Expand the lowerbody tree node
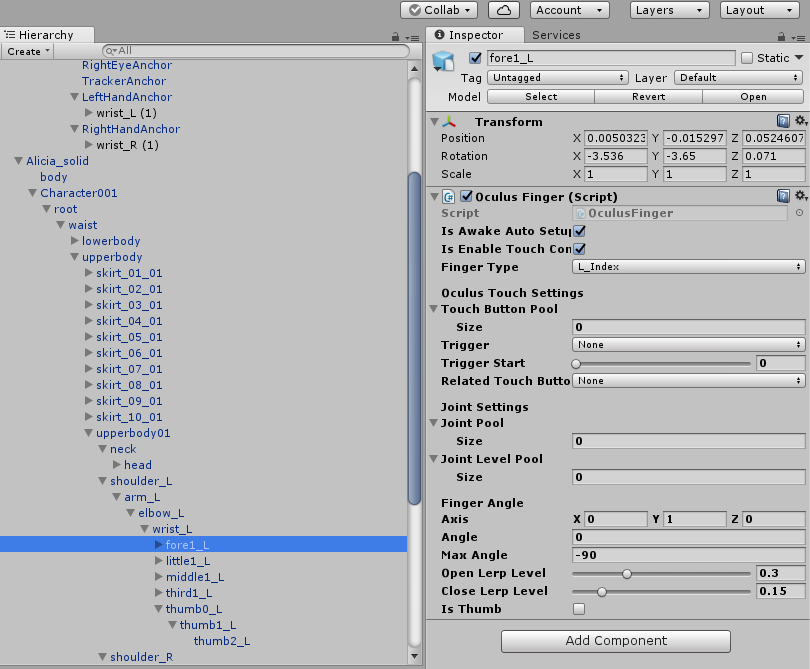The image size is (810, 669). [x=75, y=241]
